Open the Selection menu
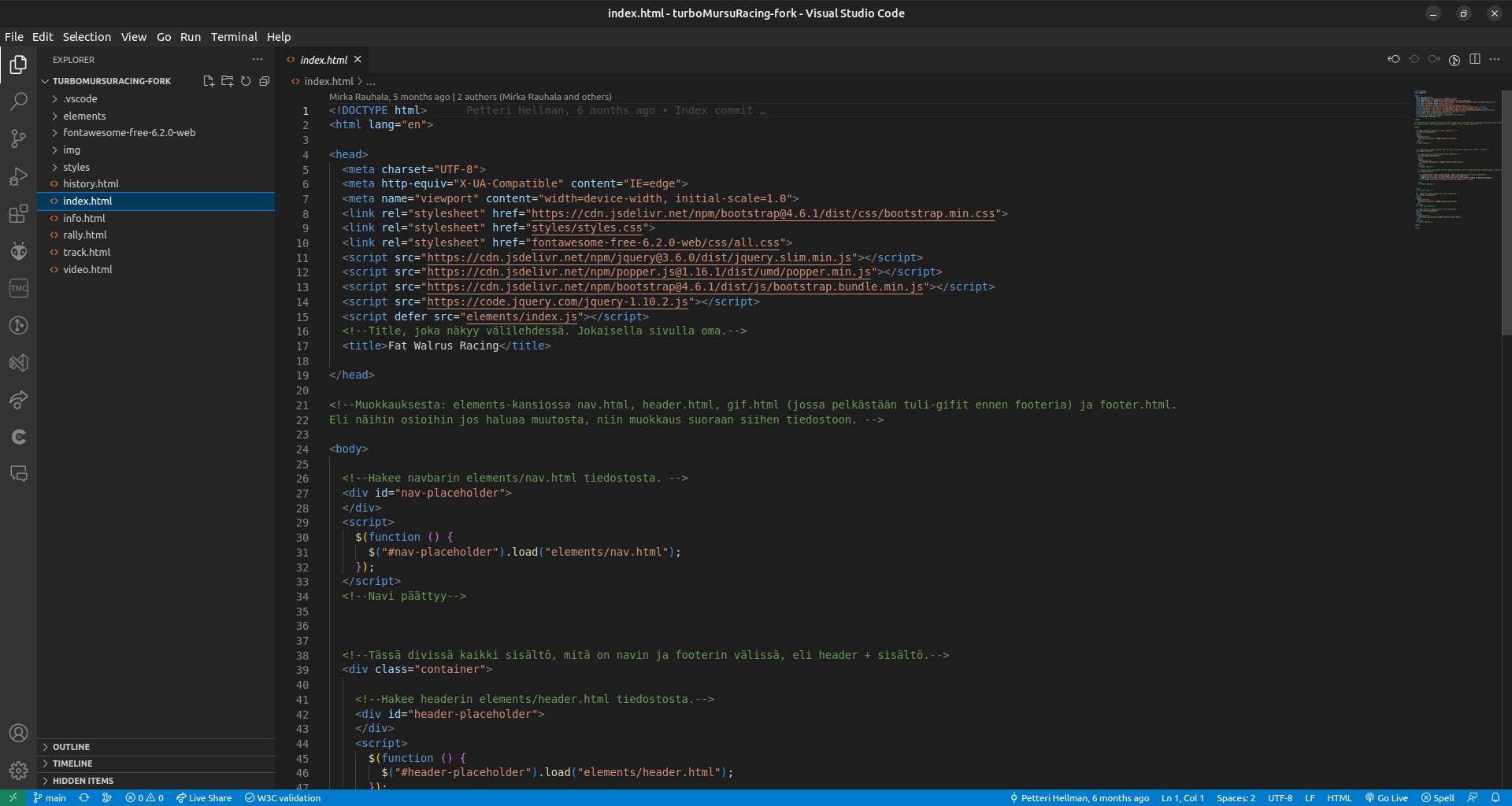Viewport: 1512px width, 806px height. [87, 37]
